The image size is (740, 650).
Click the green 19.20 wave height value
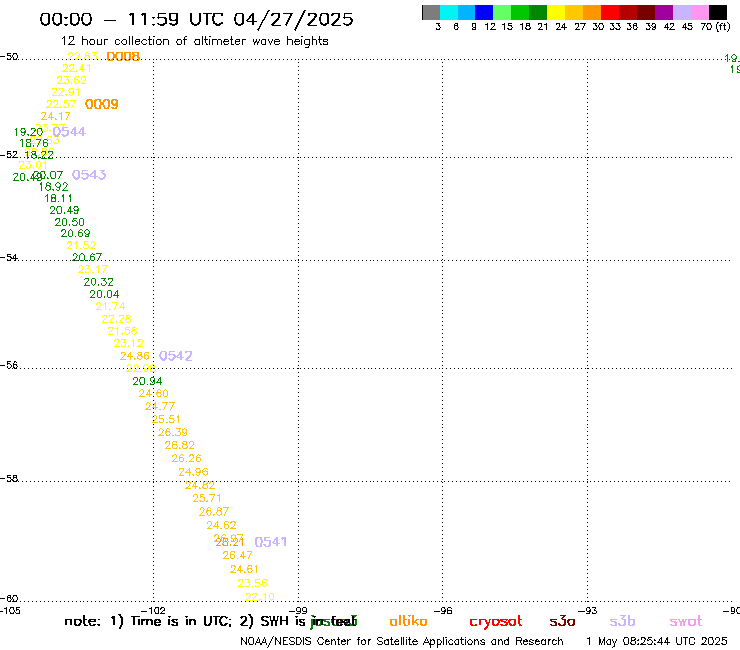[x=28, y=132]
